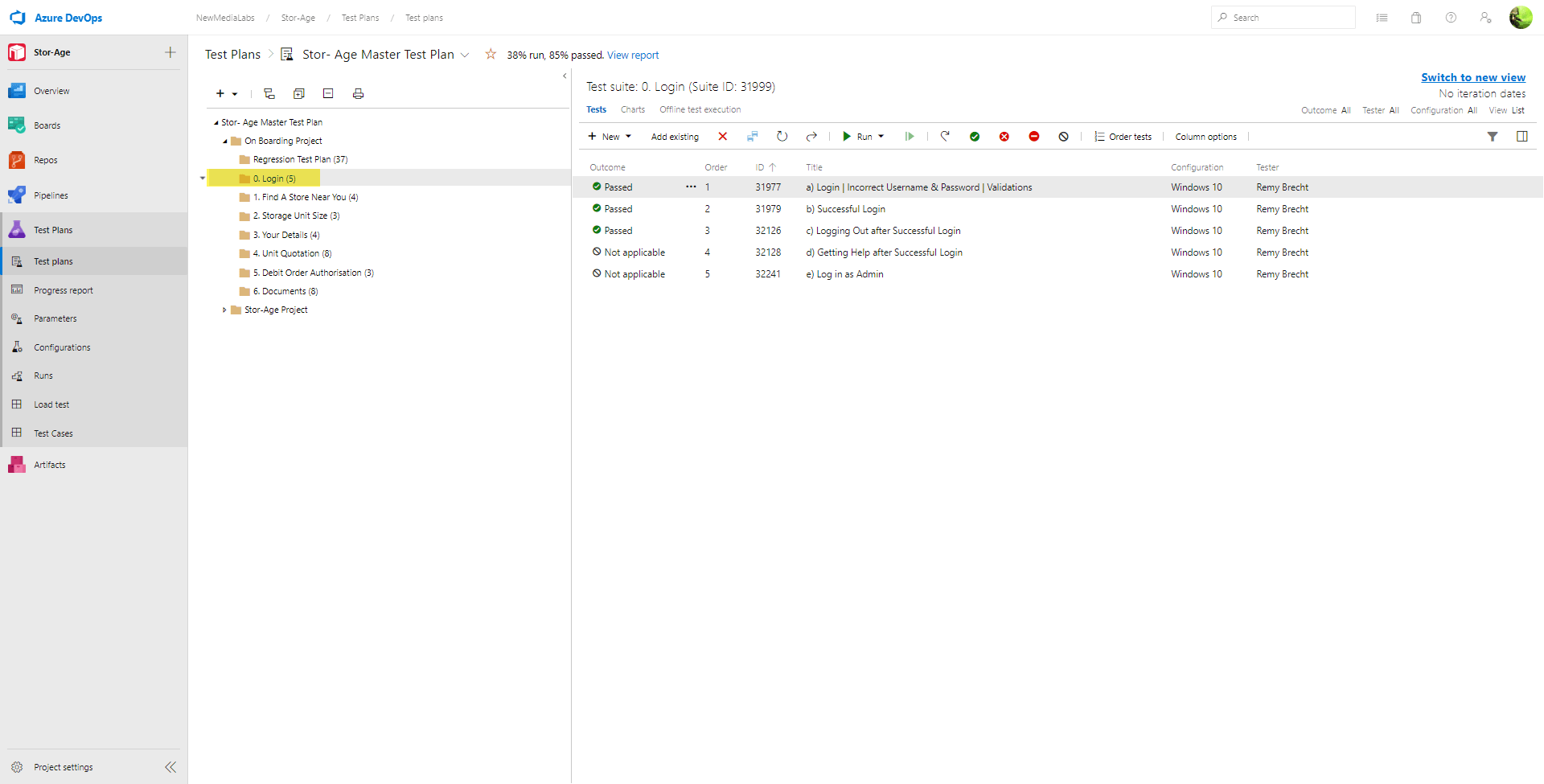Refresh the test list
1544x784 pixels.
click(x=782, y=137)
